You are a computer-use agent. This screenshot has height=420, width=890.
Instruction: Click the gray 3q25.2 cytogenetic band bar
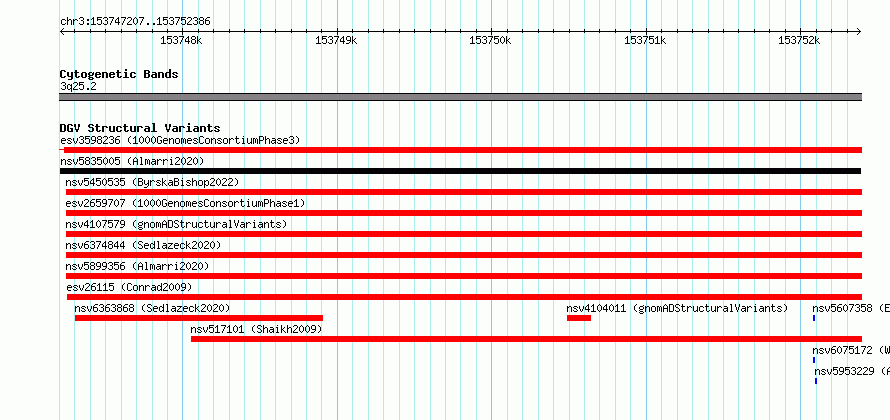tap(461, 97)
